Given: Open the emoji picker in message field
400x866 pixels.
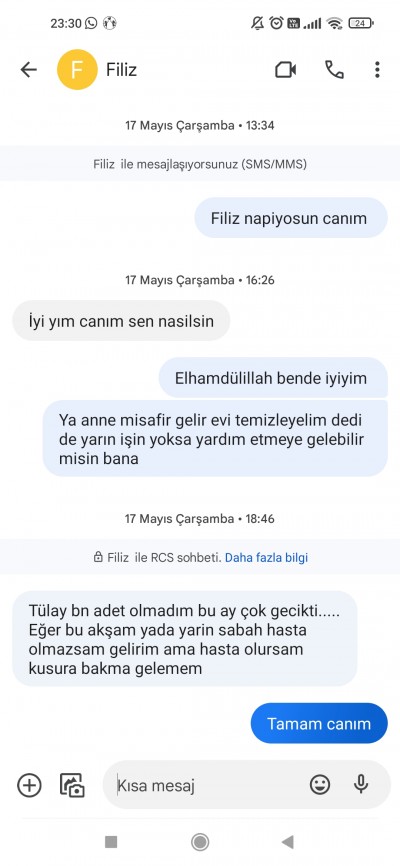Looking at the screenshot, I should (x=320, y=785).
